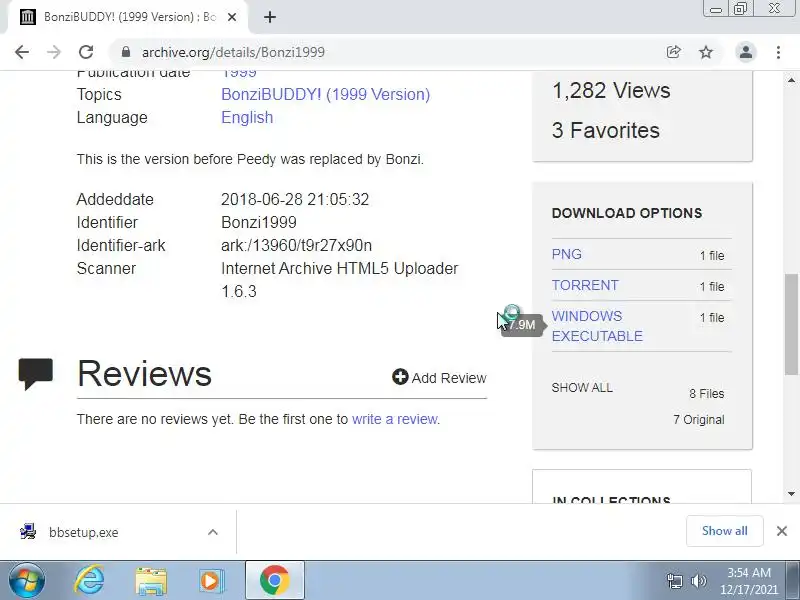
Task: Open the TORRENT download link
Action: (585, 285)
